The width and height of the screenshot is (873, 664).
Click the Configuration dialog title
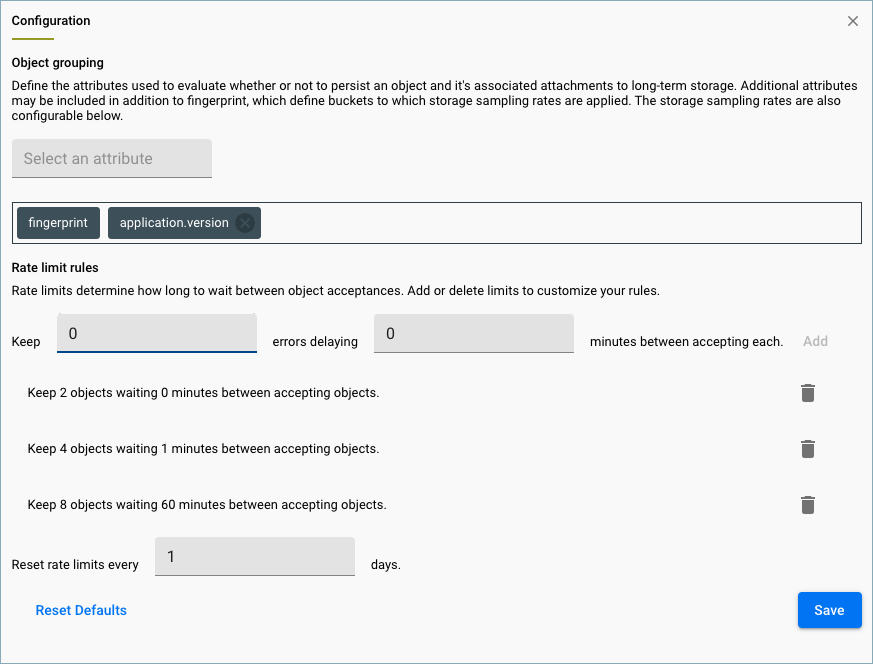[x=50, y=20]
